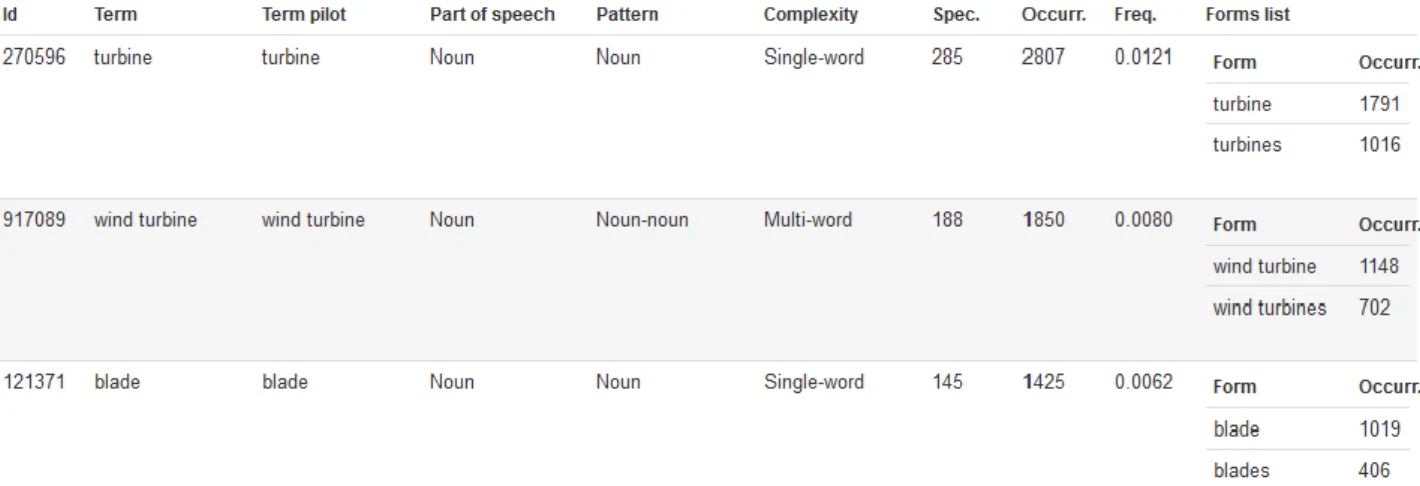
Task: Sort by the Id column header
Action: (x=10, y=15)
